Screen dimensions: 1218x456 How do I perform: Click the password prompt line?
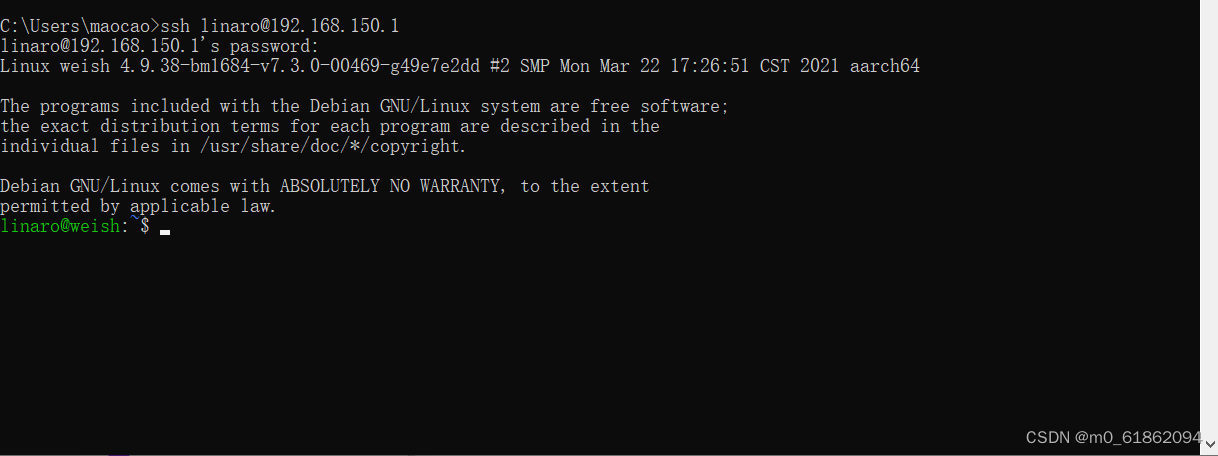click(x=160, y=46)
